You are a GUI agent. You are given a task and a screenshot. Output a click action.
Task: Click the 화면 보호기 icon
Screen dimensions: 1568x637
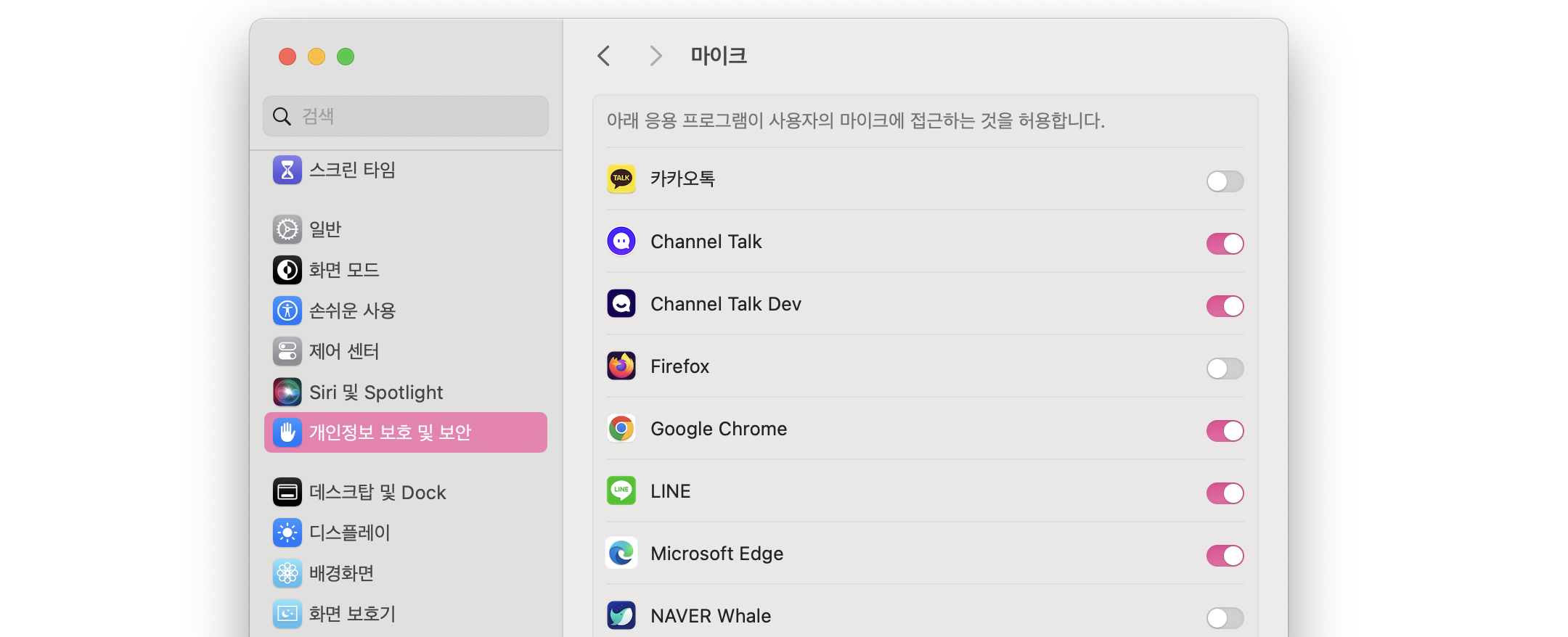tap(287, 614)
